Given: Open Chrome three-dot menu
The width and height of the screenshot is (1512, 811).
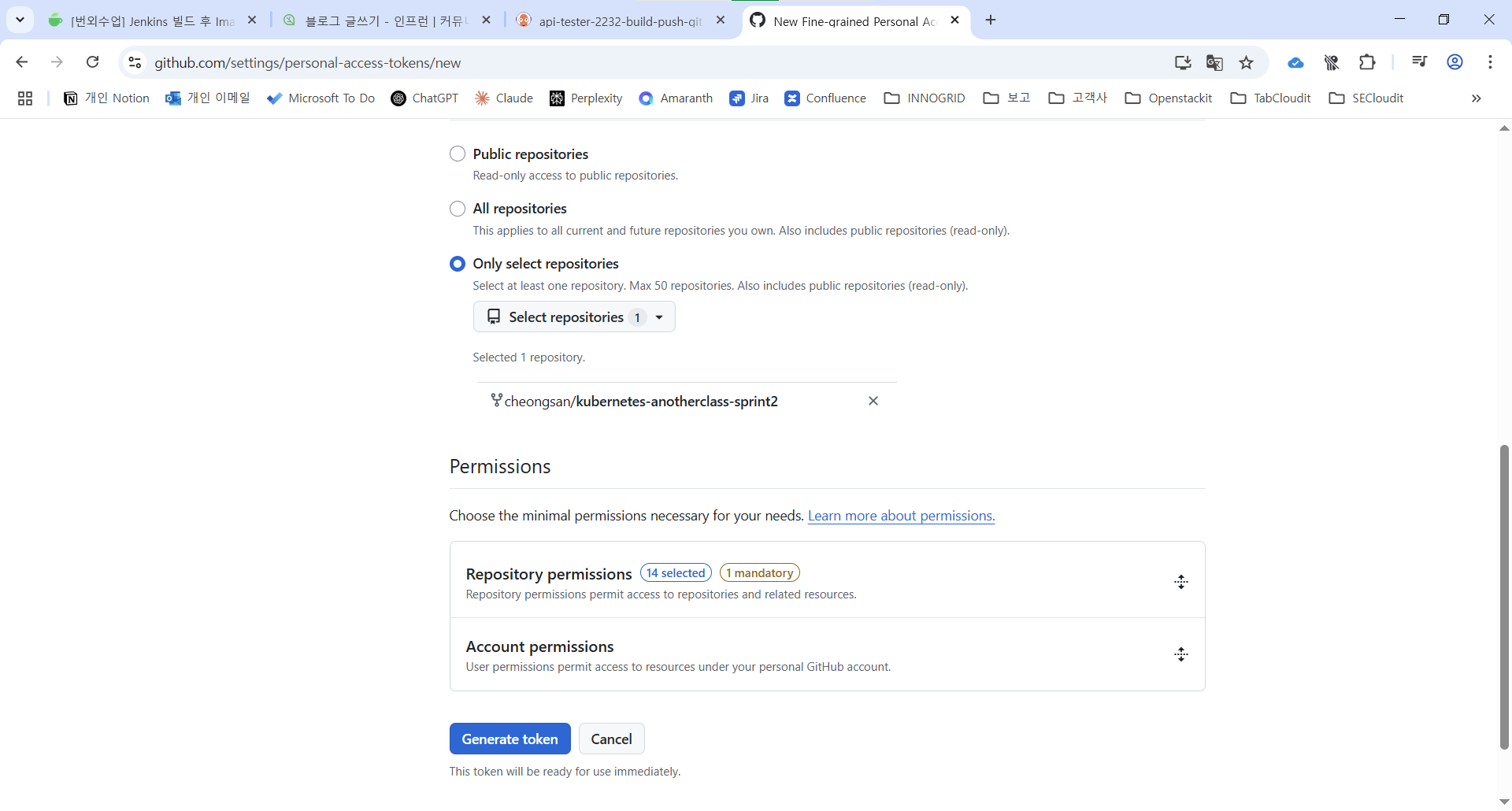Looking at the screenshot, I should click(1491, 62).
